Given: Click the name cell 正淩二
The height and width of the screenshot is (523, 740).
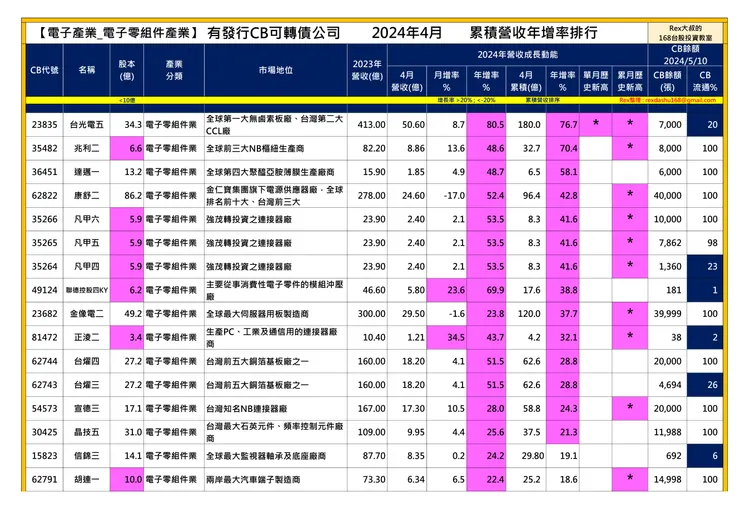Looking at the screenshot, I should coord(86,337).
